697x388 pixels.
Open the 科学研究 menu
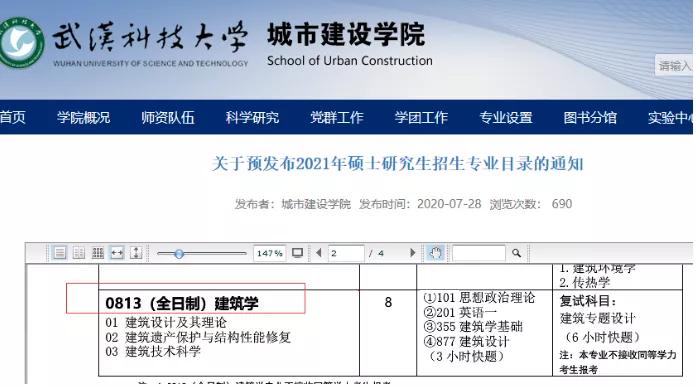[252, 117]
